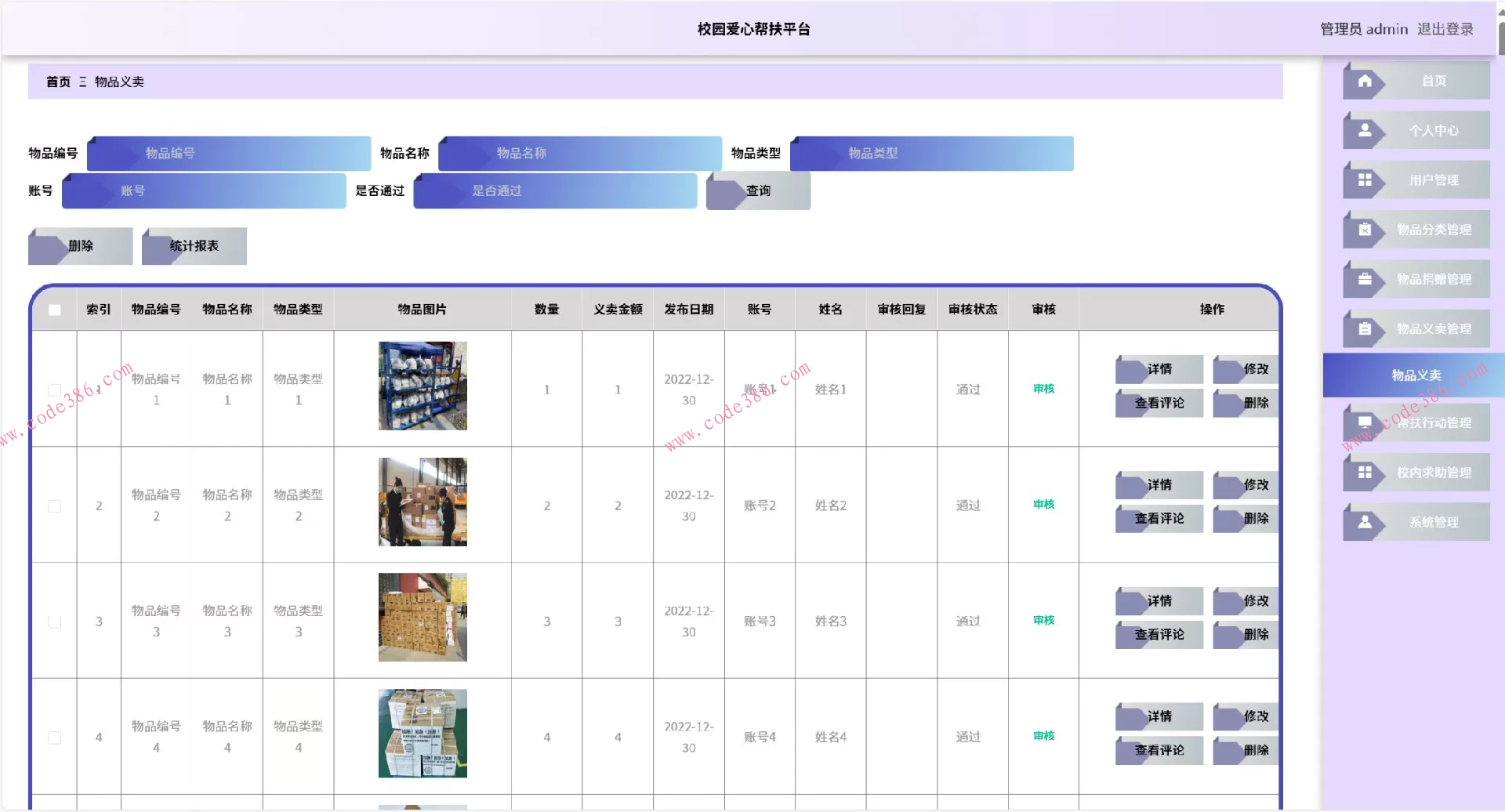The width and height of the screenshot is (1505, 812).
Task: Check the checkbox for row 4
Action: 55,738
